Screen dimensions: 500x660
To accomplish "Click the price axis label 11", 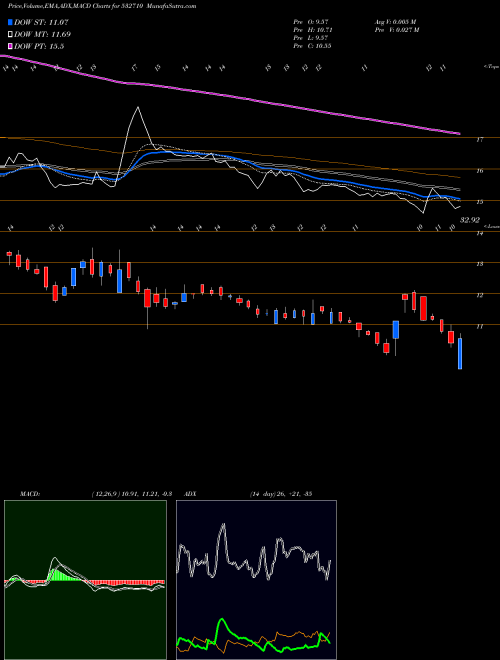I will pos(479,326).
